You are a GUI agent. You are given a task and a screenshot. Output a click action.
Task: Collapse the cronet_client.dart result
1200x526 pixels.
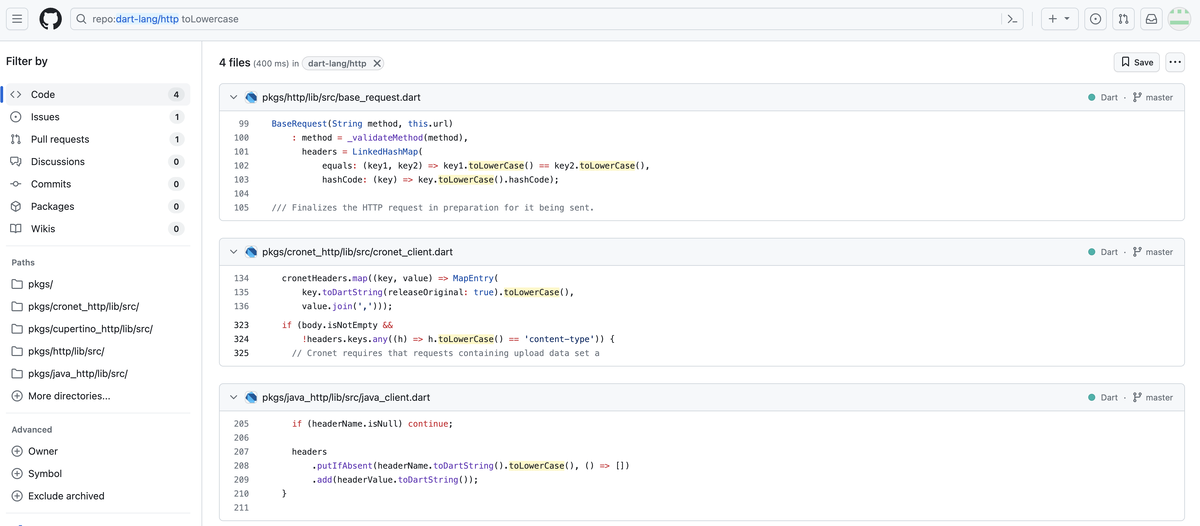coord(233,252)
